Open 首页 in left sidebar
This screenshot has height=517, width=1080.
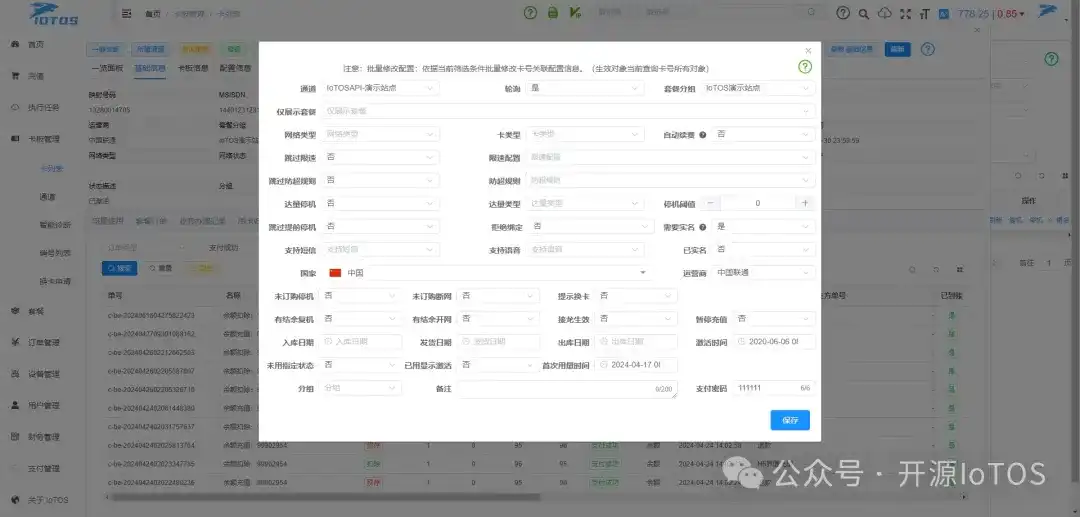pyautogui.click(x=35, y=45)
